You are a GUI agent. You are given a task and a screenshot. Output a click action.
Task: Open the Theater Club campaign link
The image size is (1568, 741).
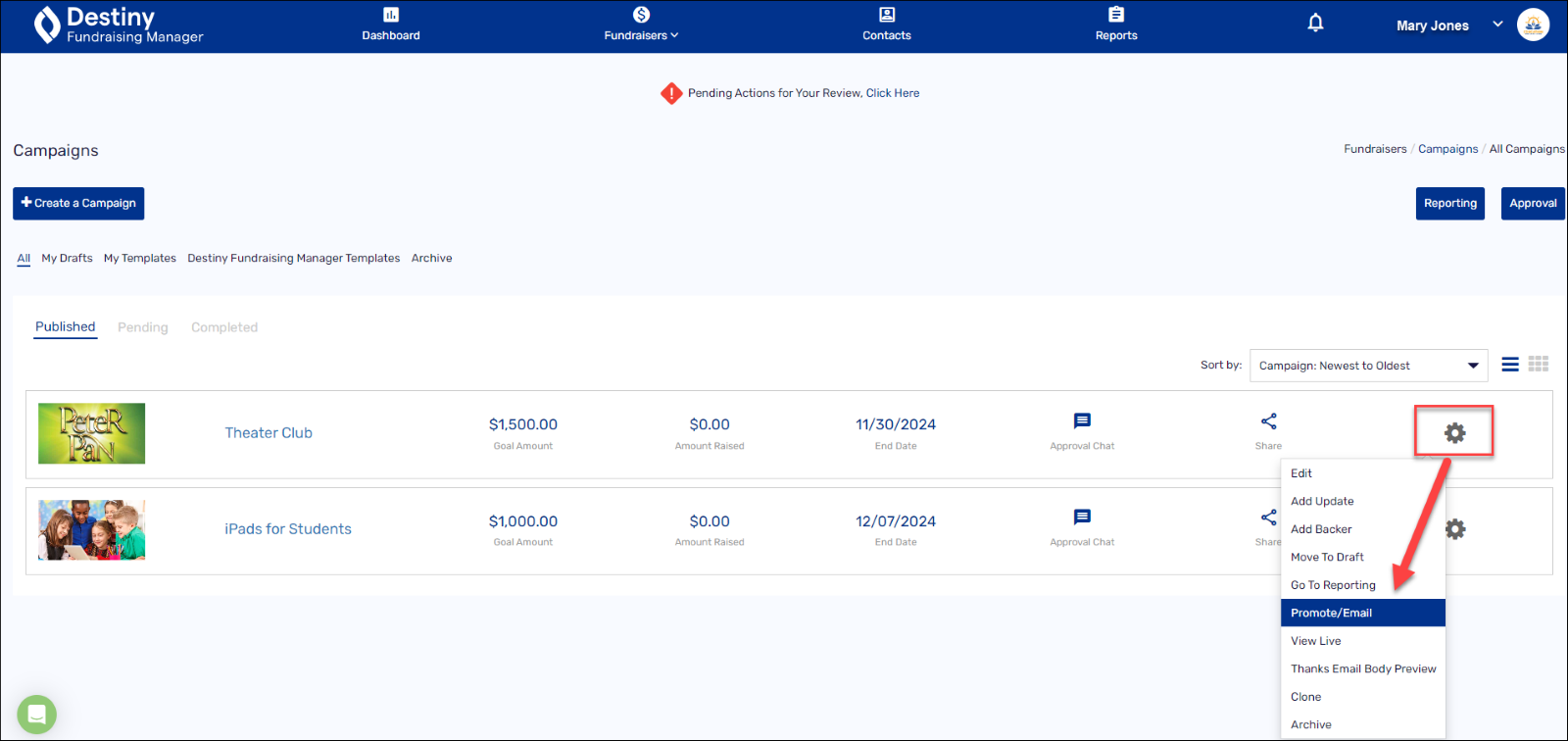point(269,433)
